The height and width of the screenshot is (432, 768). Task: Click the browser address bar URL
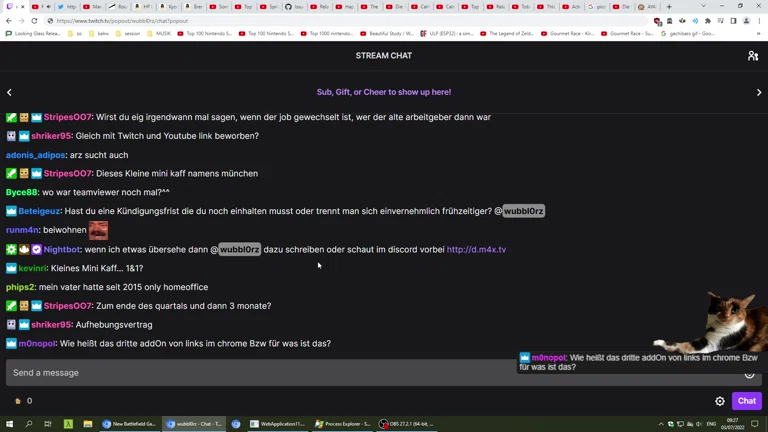(122, 21)
